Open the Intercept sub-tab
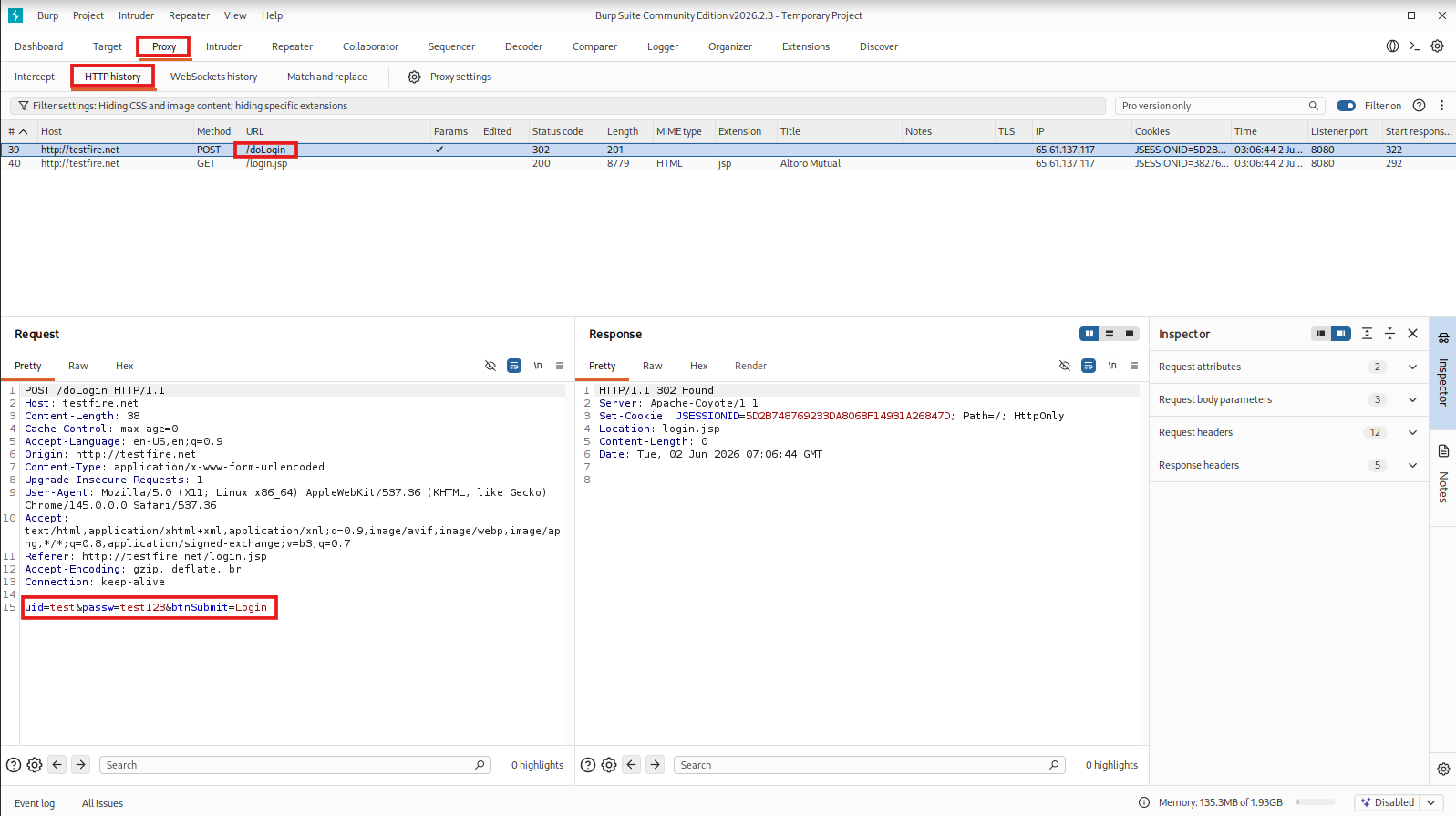The height and width of the screenshot is (816, 1456). 35,77
